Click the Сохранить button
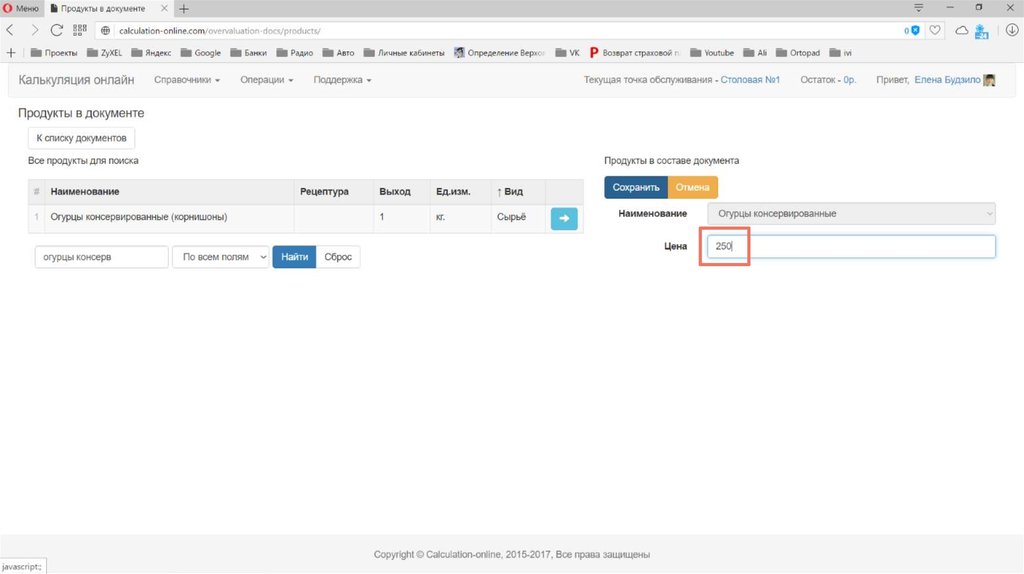Image resolution: width=1024 pixels, height=574 pixels. tap(636, 187)
